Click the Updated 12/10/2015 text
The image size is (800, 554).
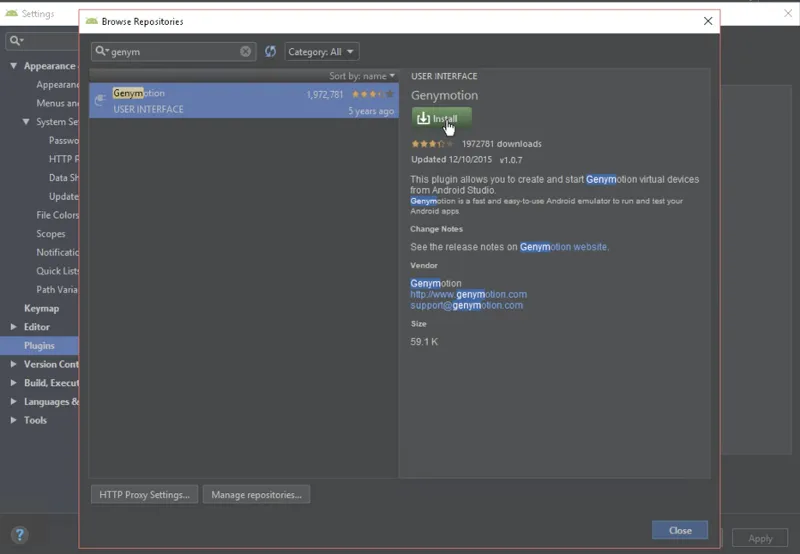click(452, 159)
